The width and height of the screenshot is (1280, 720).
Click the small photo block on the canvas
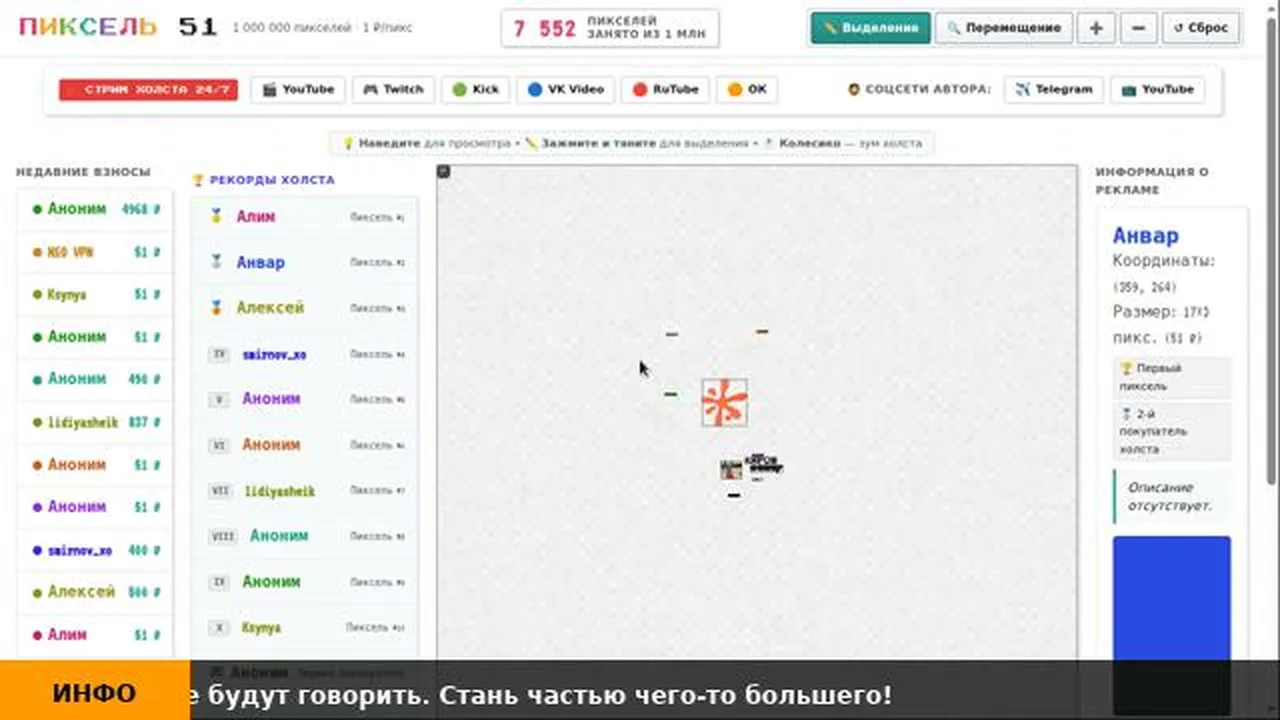(x=732, y=469)
